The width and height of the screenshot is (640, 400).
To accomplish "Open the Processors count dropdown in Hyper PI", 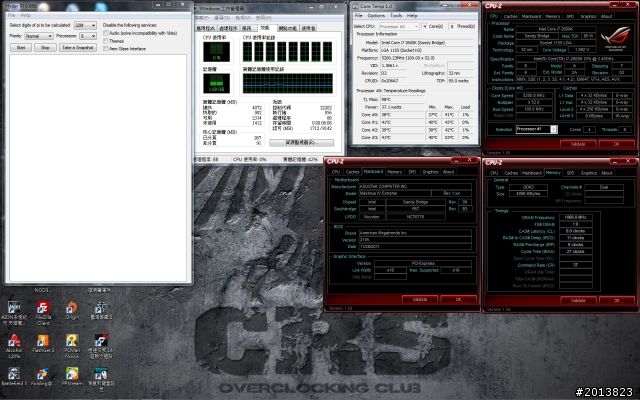I will [x=87, y=36].
